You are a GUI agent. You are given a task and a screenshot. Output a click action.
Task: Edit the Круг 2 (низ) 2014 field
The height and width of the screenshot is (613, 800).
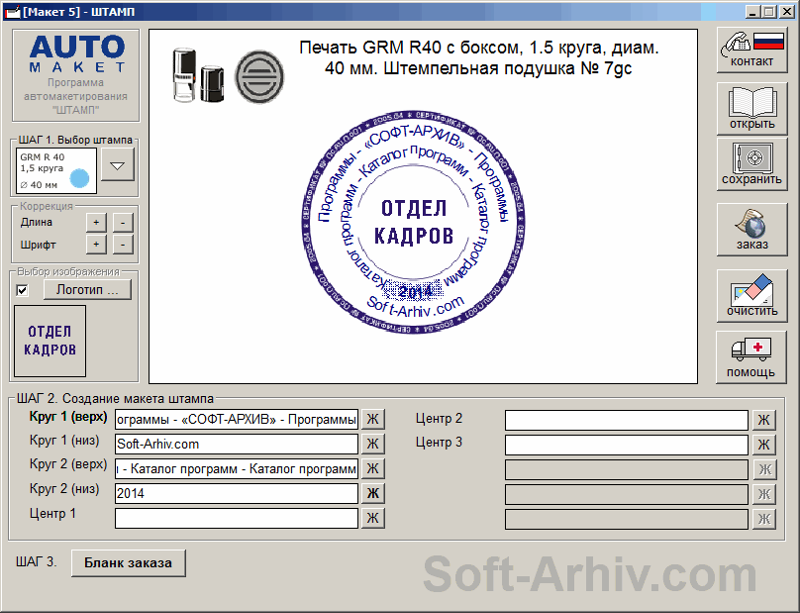click(x=237, y=493)
